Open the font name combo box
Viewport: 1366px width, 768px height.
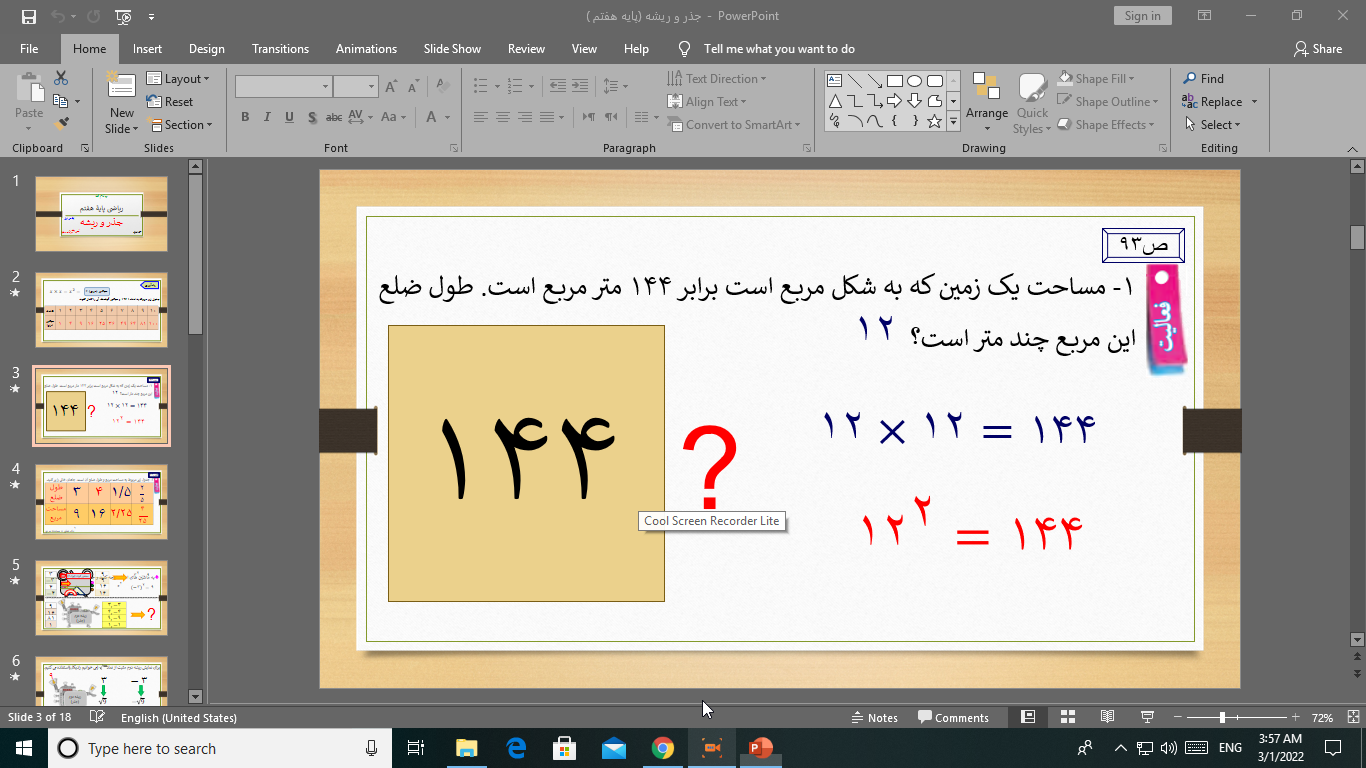(x=283, y=87)
